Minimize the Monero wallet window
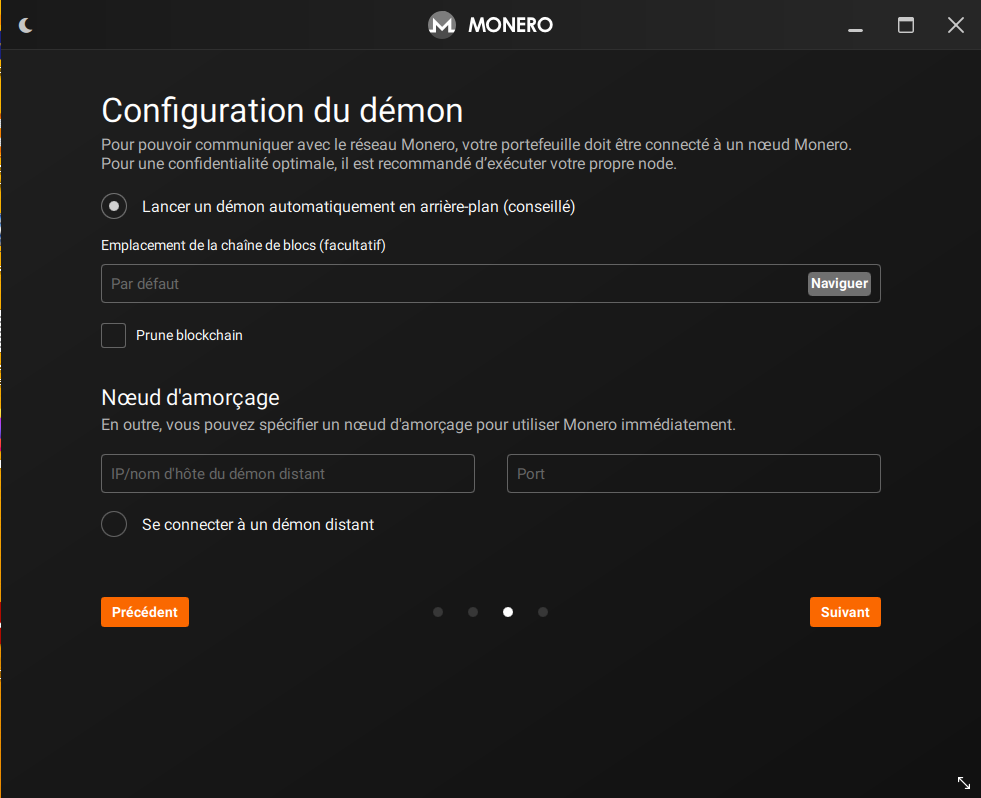This screenshot has height=798, width=981. (x=856, y=26)
